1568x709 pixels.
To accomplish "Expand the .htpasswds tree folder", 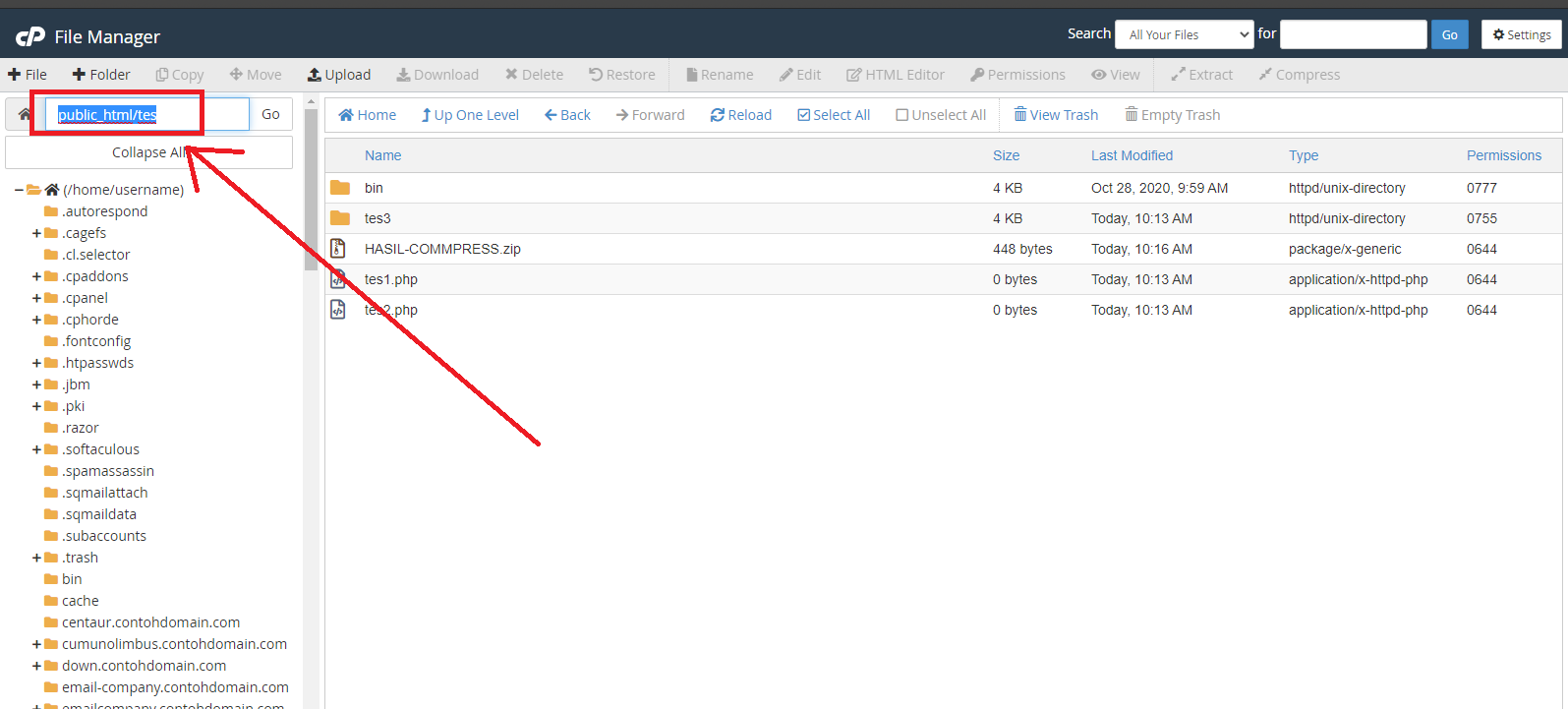I will pos(36,363).
